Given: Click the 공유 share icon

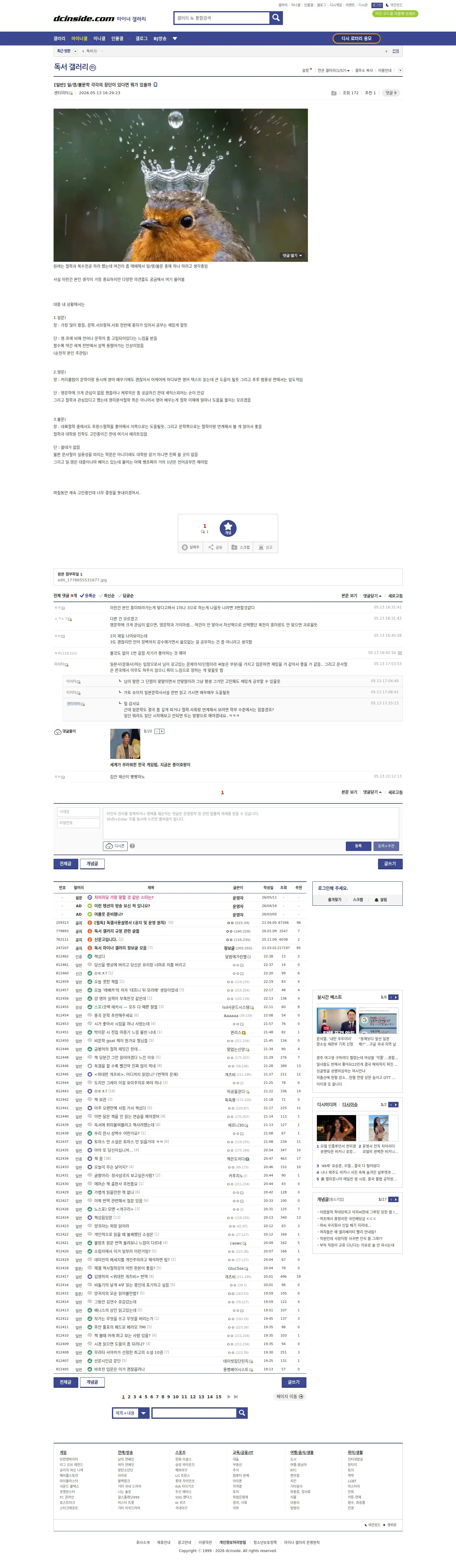Looking at the screenshot, I should tap(211, 547).
